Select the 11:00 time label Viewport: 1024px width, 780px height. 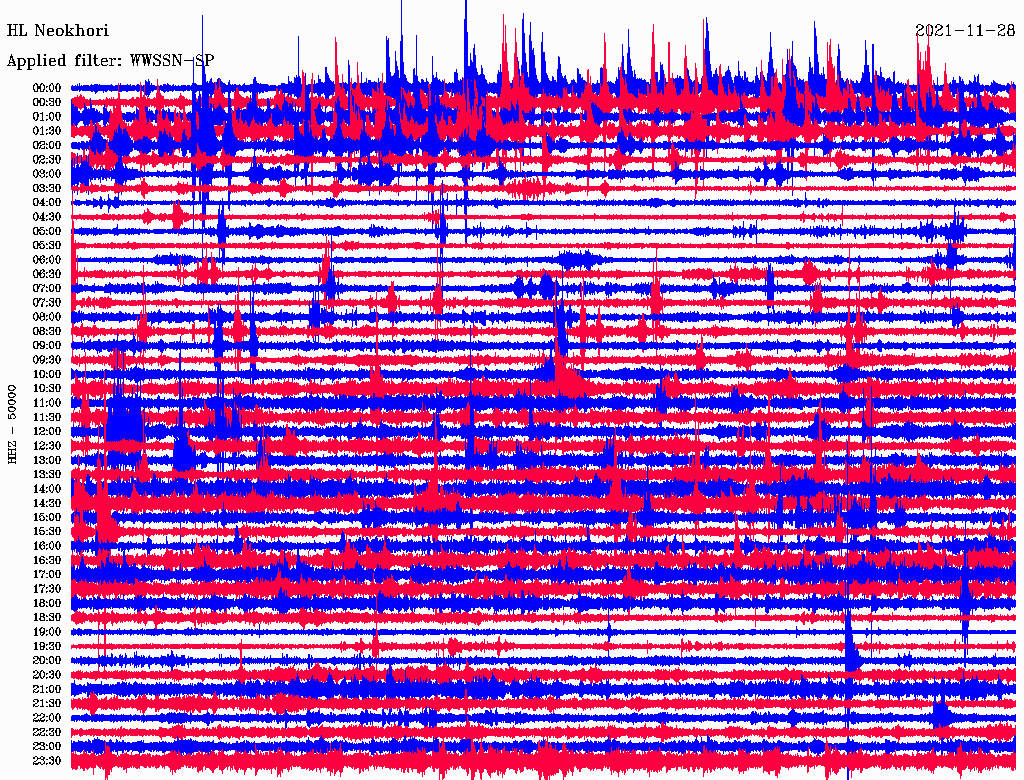click(x=47, y=403)
